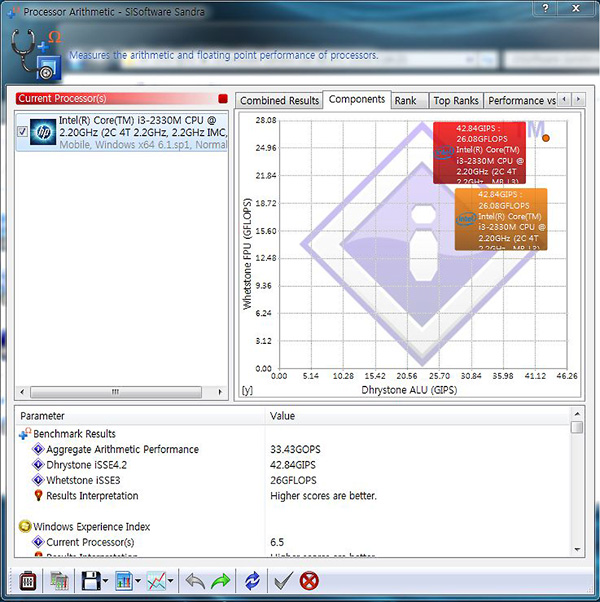Toggle the Intel Core i3-2330M processor checkbox
The width and height of the screenshot is (600, 602).
[22, 132]
